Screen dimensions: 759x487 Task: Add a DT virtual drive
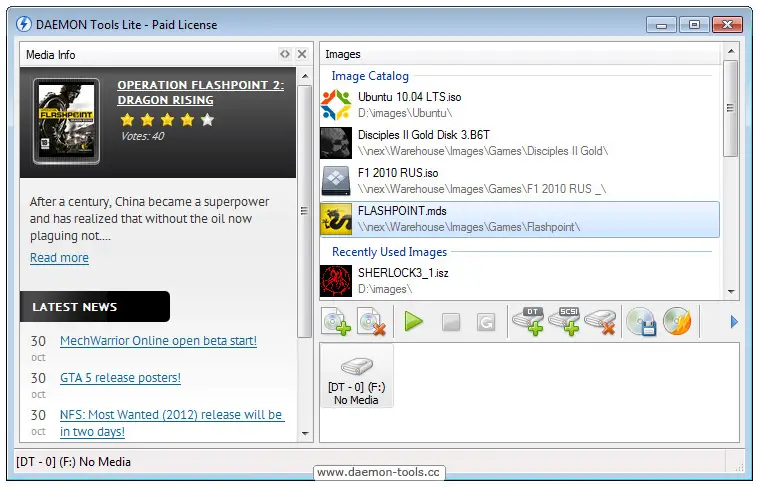coord(528,321)
